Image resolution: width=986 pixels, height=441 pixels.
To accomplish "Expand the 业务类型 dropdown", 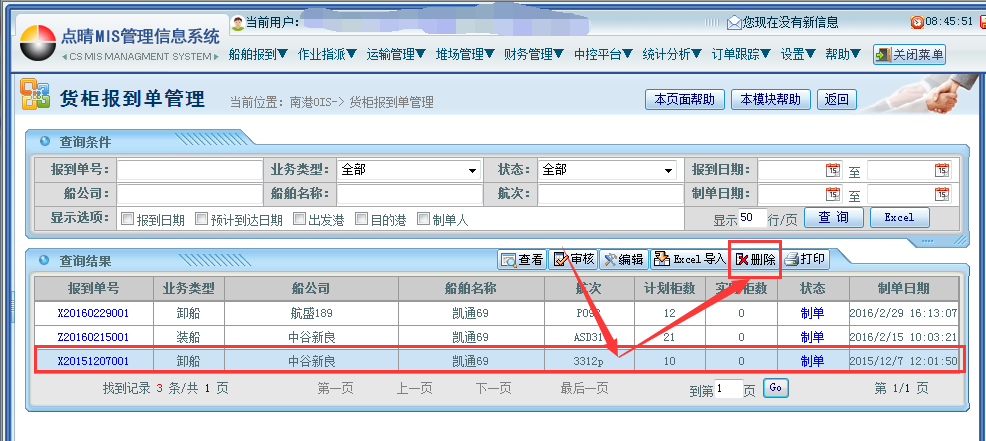I will pos(473,171).
